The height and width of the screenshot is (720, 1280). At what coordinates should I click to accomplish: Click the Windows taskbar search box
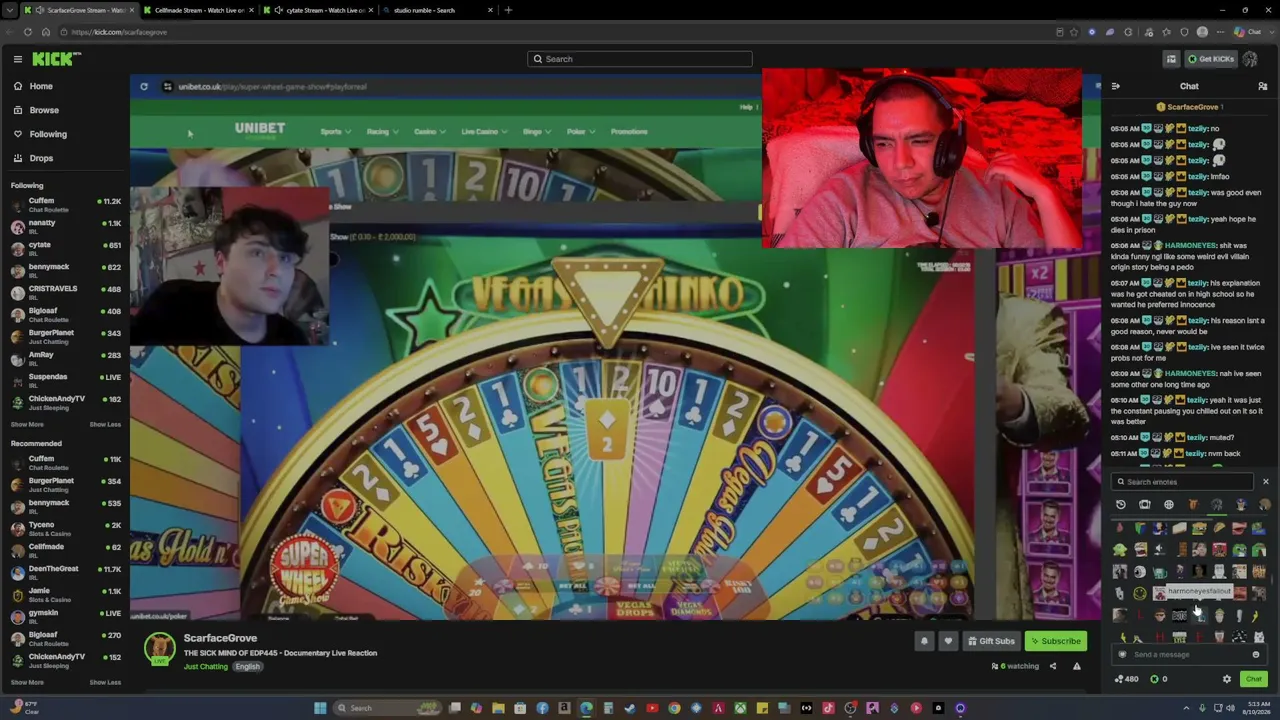click(x=386, y=708)
